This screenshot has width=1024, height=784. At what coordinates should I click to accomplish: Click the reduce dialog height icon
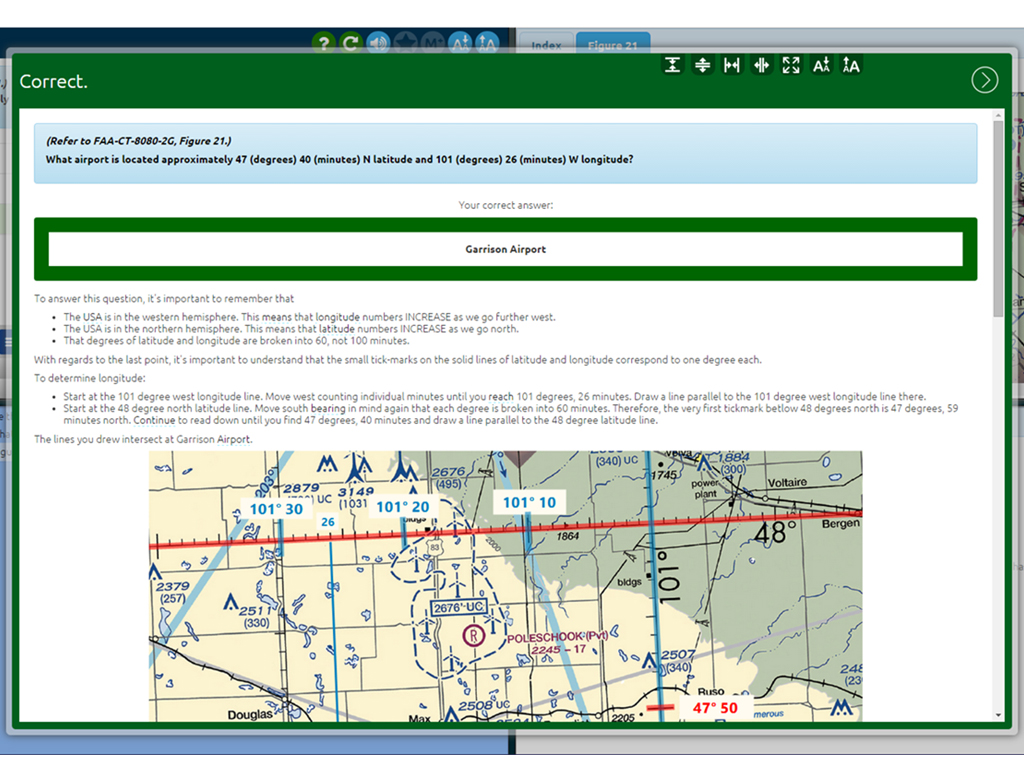[703, 65]
